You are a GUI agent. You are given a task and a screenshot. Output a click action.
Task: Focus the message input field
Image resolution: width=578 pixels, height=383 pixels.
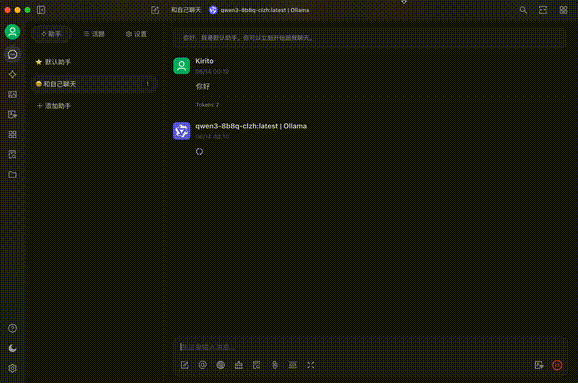[370, 347]
